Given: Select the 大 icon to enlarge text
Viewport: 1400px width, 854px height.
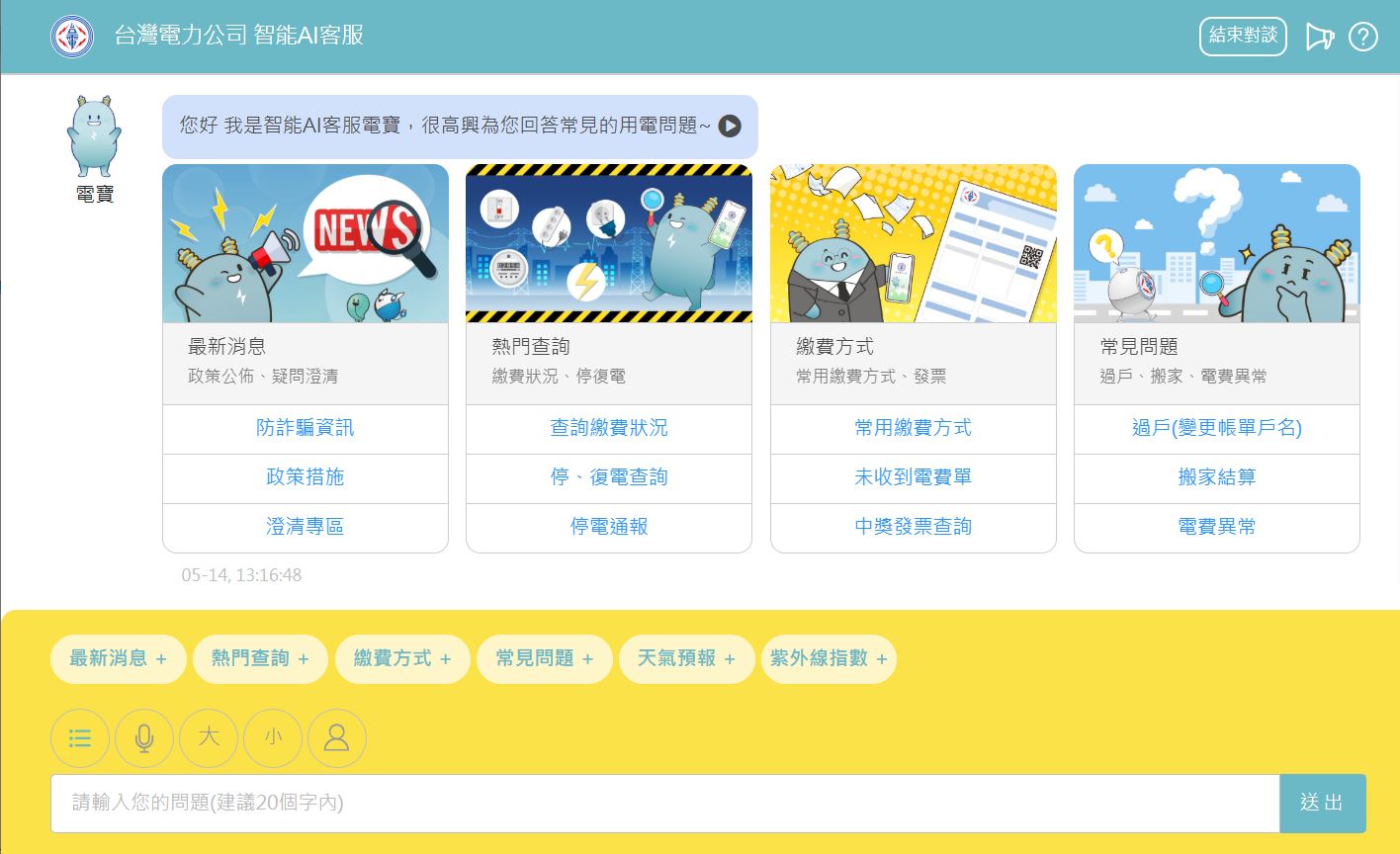Looking at the screenshot, I should (209, 738).
